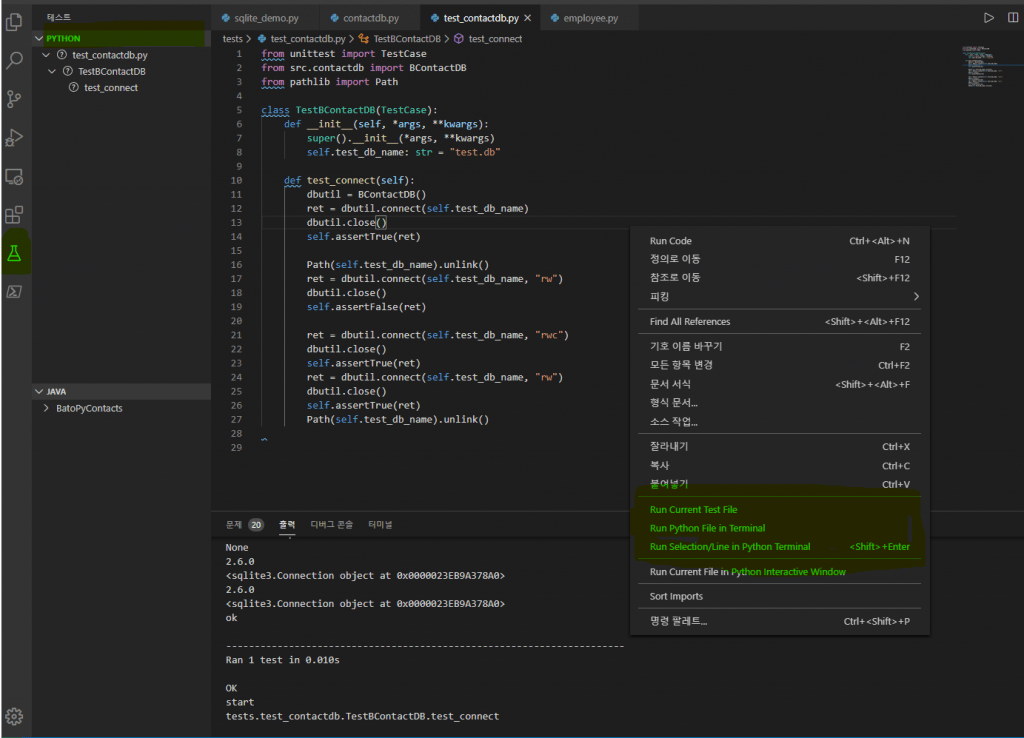Open the terminal panel icon below the Testing beaker
Image resolution: width=1024 pixels, height=738 pixels.
tap(15, 291)
